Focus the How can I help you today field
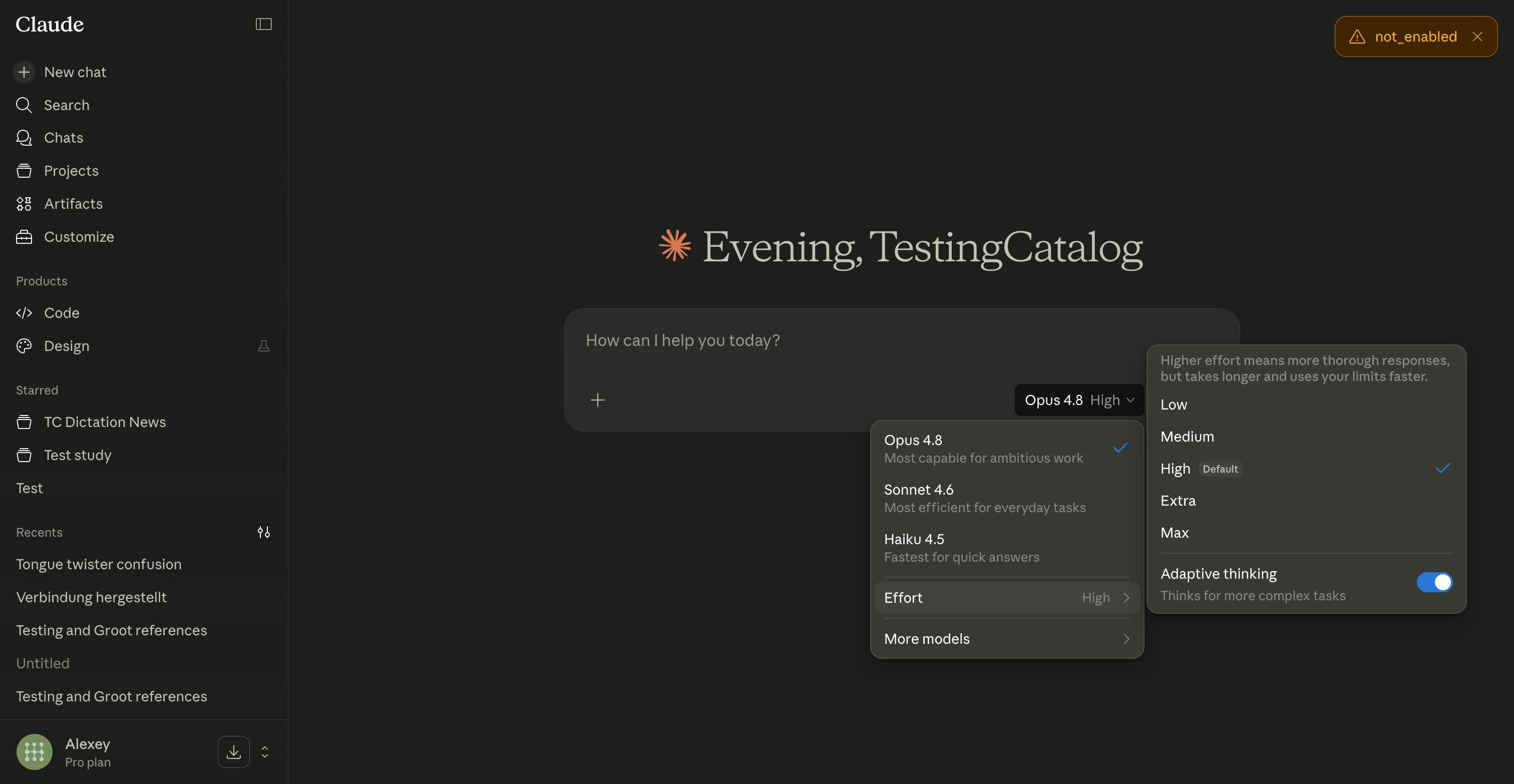The width and height of the screenshot is (1514, 784). (902, 341)
